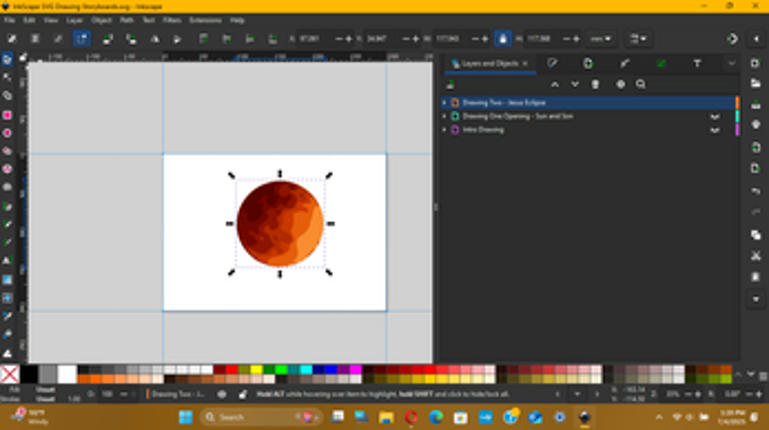Open the Filters menu
769x430 pixels.
[171, 20]
